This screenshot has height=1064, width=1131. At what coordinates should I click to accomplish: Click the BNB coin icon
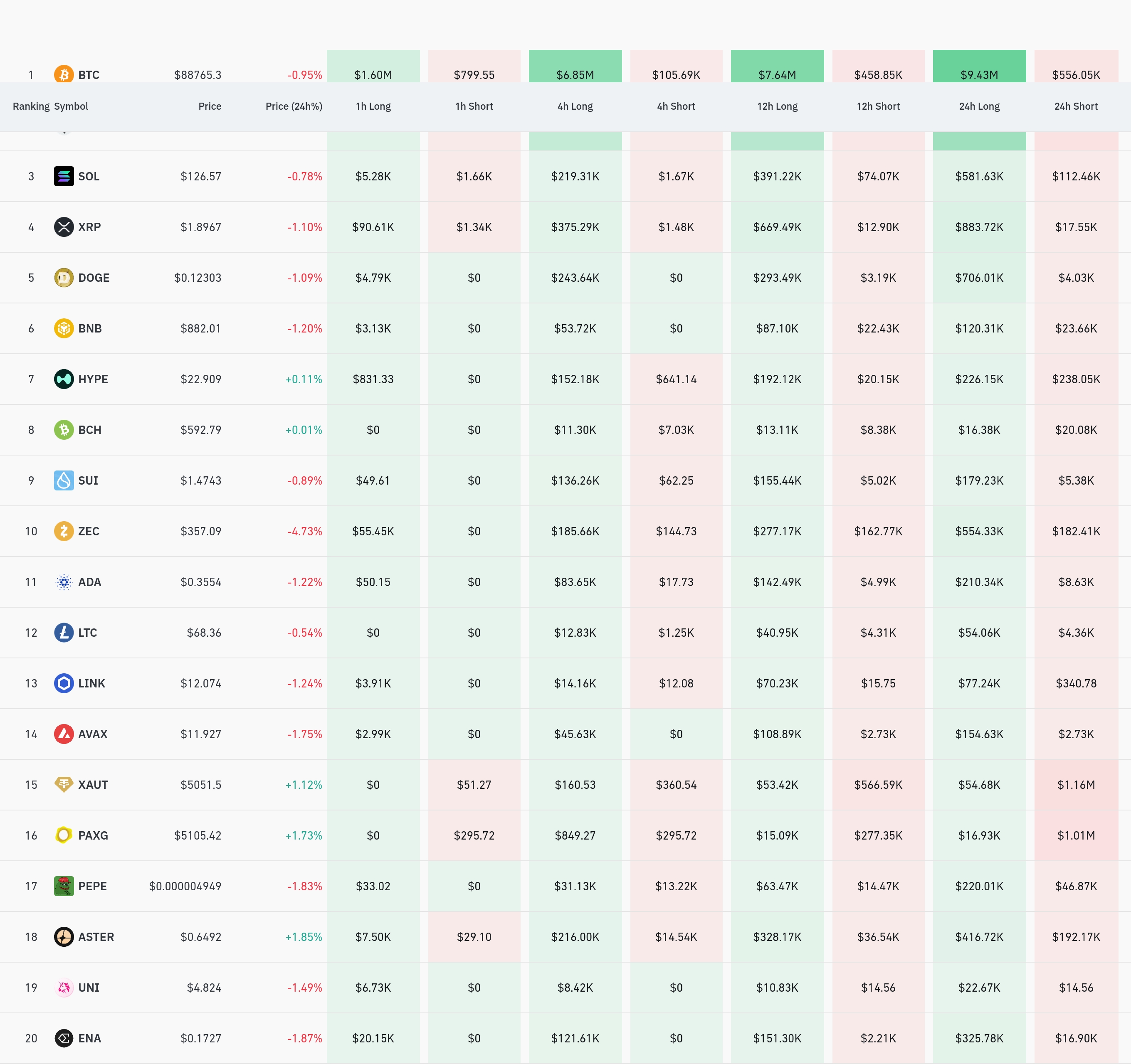64,328
